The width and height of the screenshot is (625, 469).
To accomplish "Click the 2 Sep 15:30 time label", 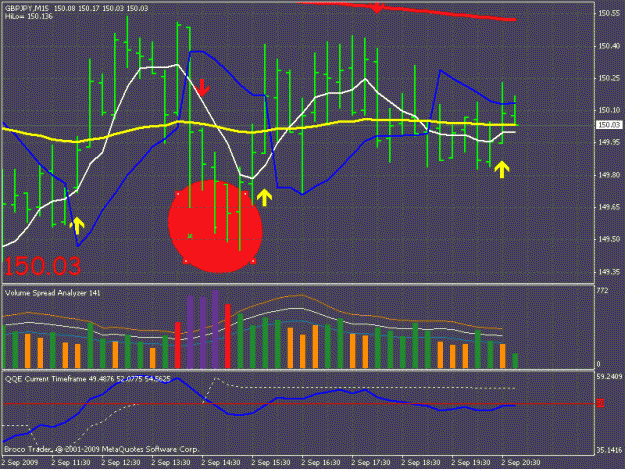I will (x=271, y=463).
